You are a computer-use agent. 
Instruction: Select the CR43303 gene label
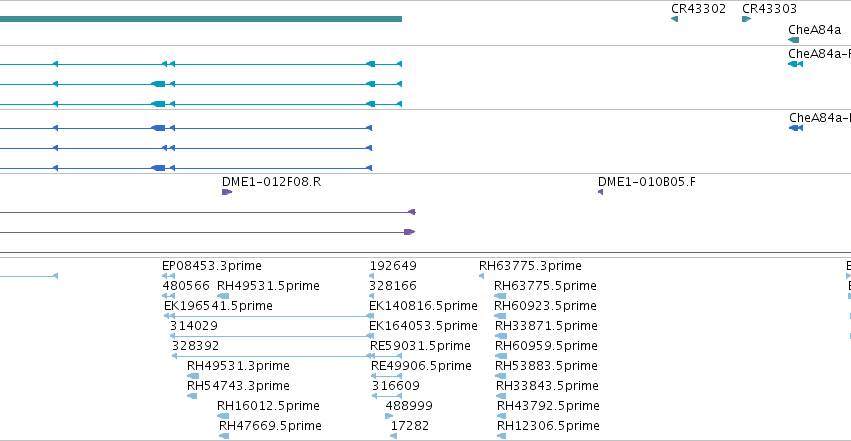click(769, 9)
